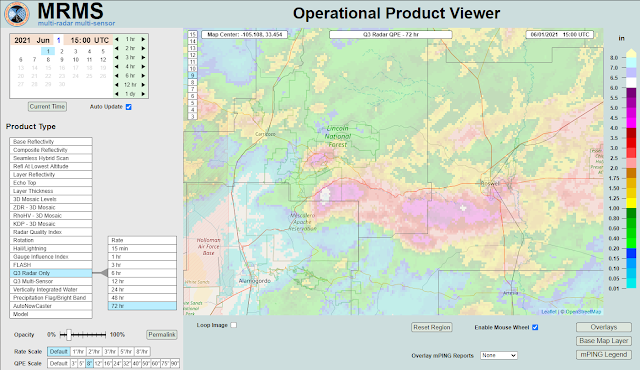Adjust the Opacity slider handle

pyautogui.click(x=69, y=335)
